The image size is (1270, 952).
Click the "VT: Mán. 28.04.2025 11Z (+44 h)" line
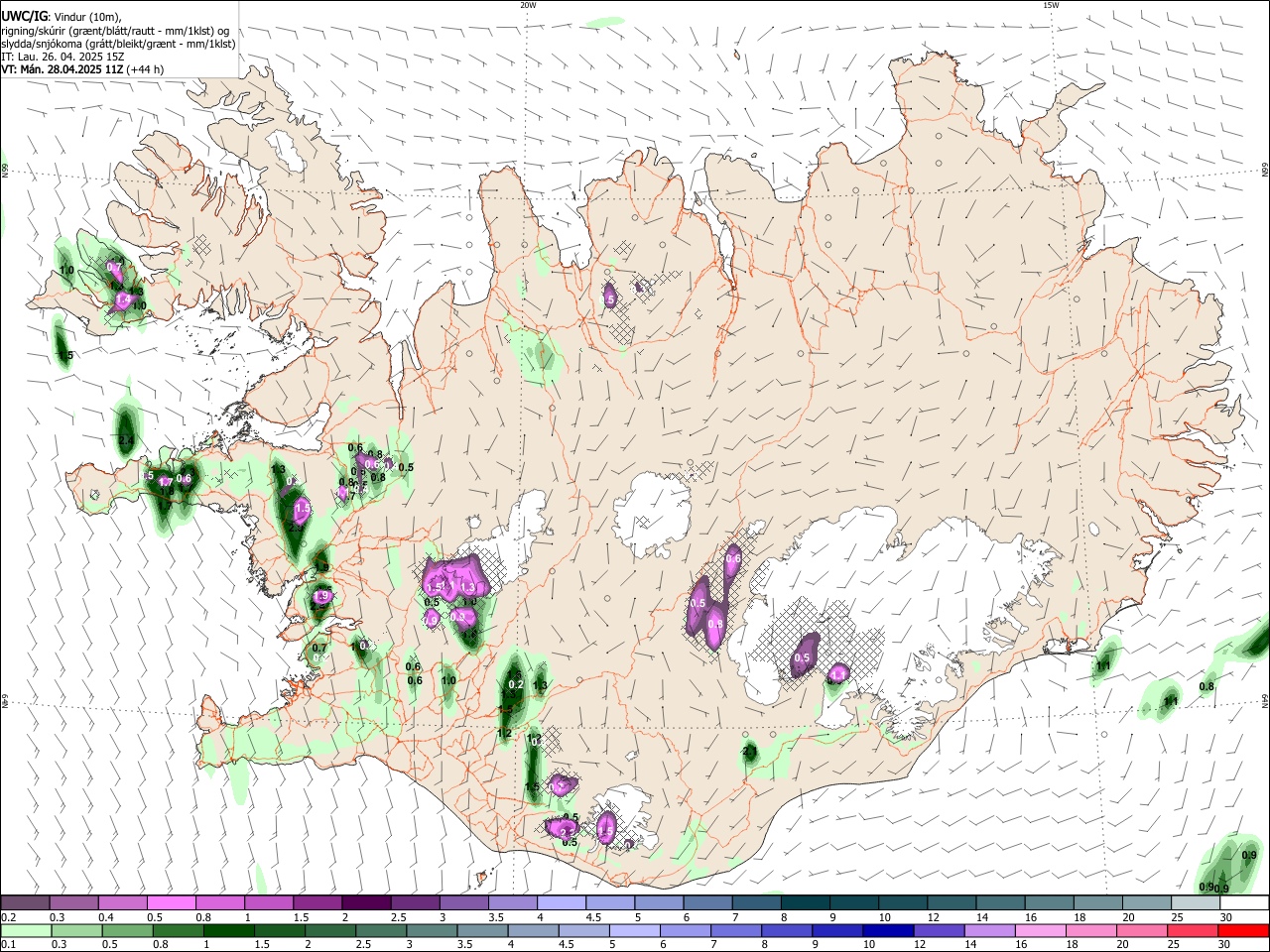[82, 69]
